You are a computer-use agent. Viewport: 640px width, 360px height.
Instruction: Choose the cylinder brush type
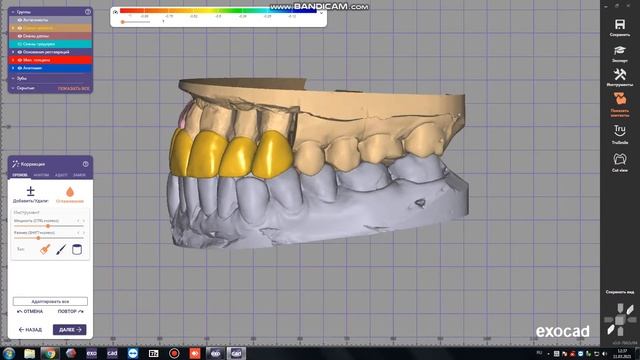click(x=77, y=249)
